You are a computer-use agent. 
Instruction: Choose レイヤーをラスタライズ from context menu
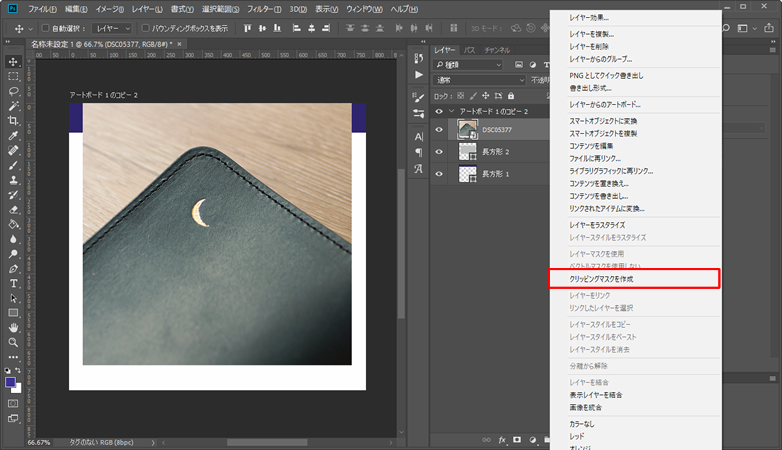point(597,225)
